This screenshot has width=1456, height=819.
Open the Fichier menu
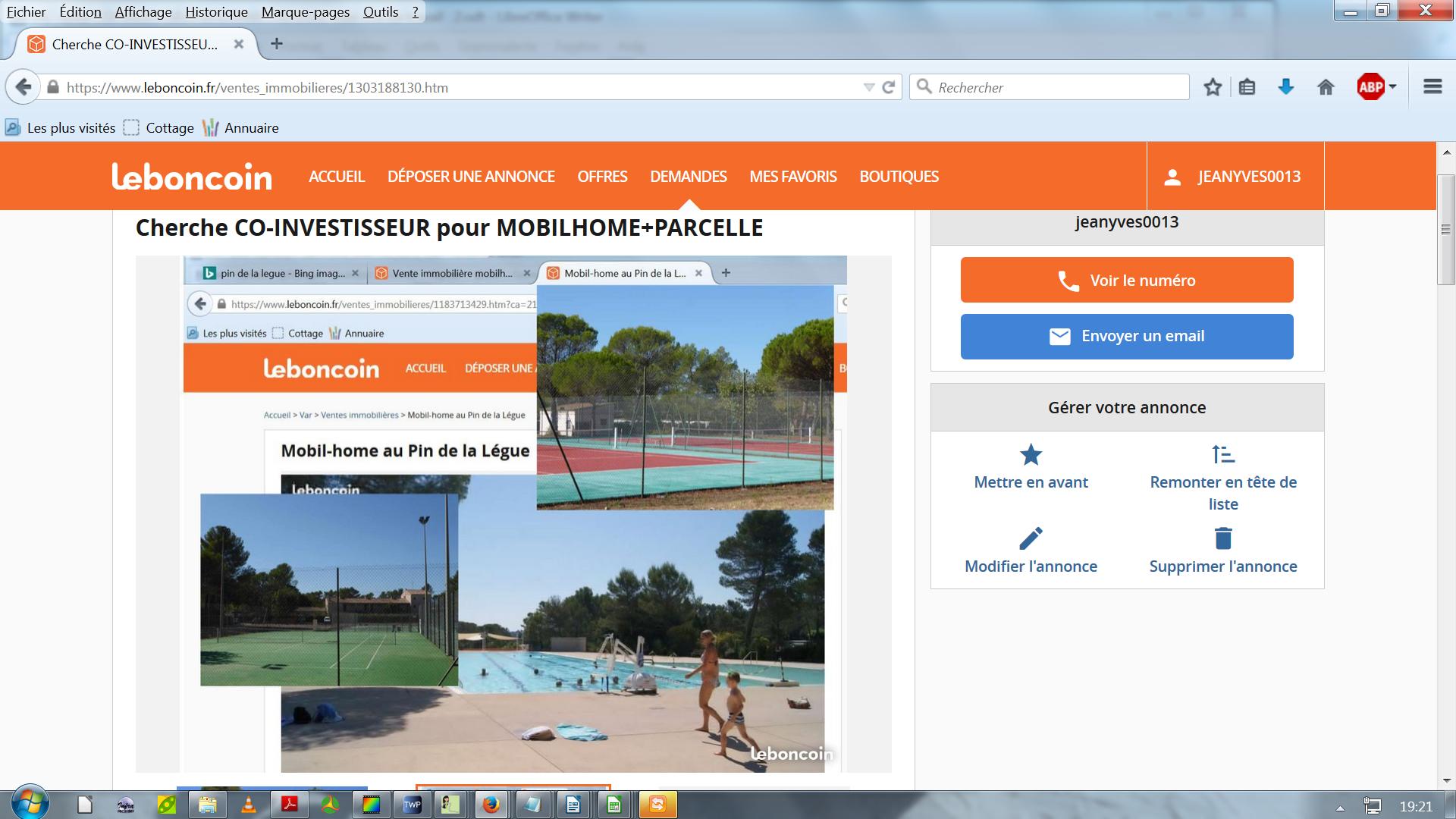tap(27, 11)
